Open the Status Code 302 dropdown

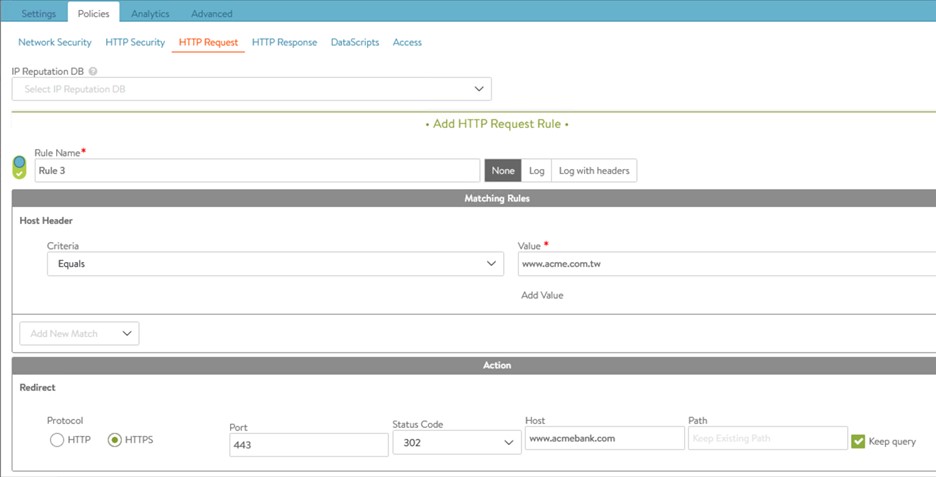456,443
